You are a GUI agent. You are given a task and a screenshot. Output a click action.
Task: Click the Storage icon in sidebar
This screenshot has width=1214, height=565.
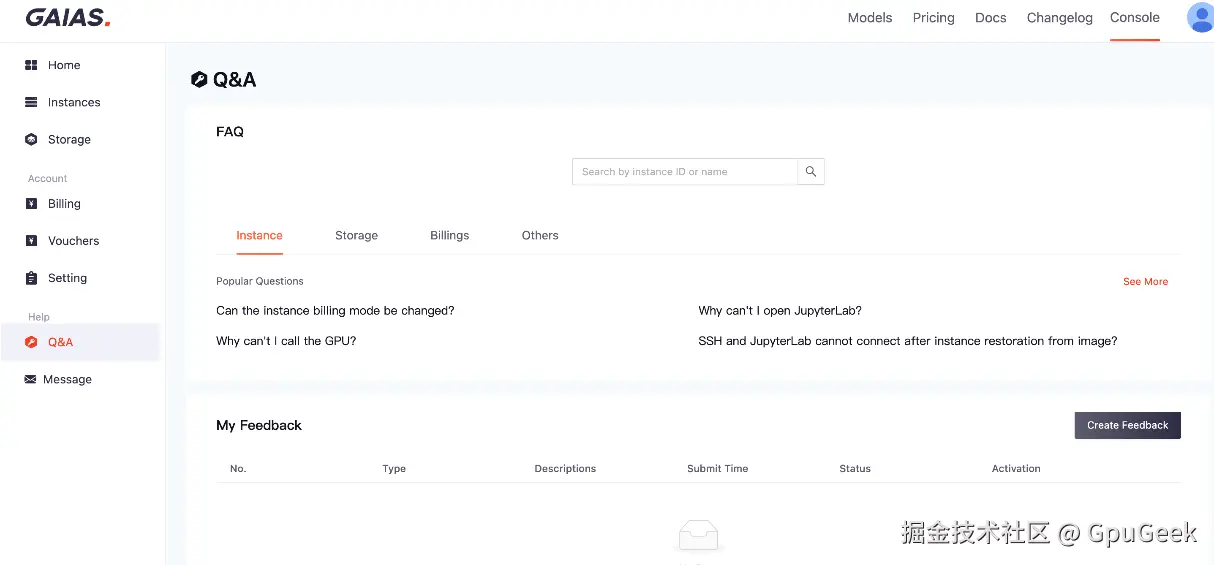(x=31, y=140)
